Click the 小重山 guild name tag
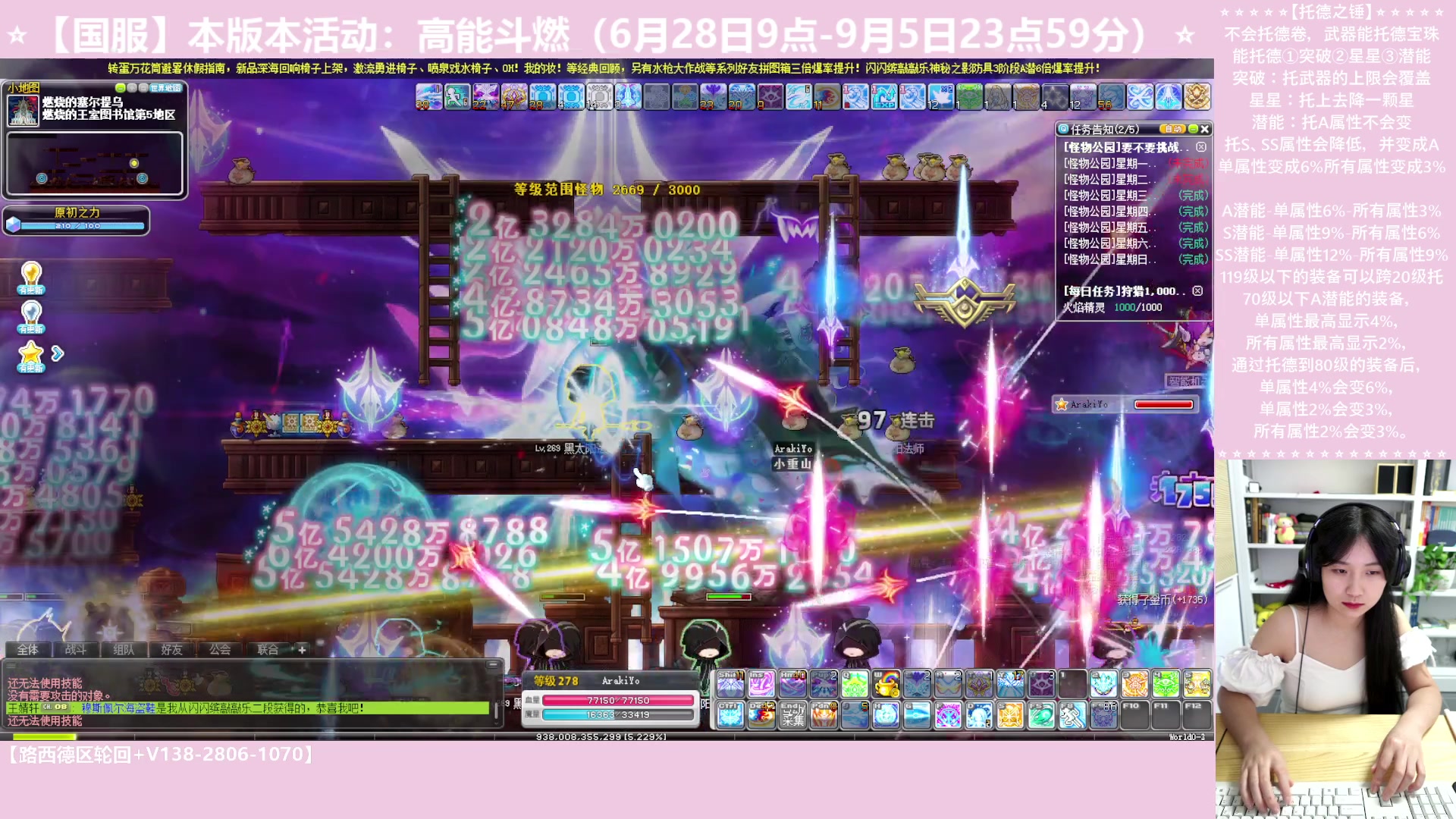Viewport: 1456px width, 819px height. pyautogui.click(x=792, y=463)
